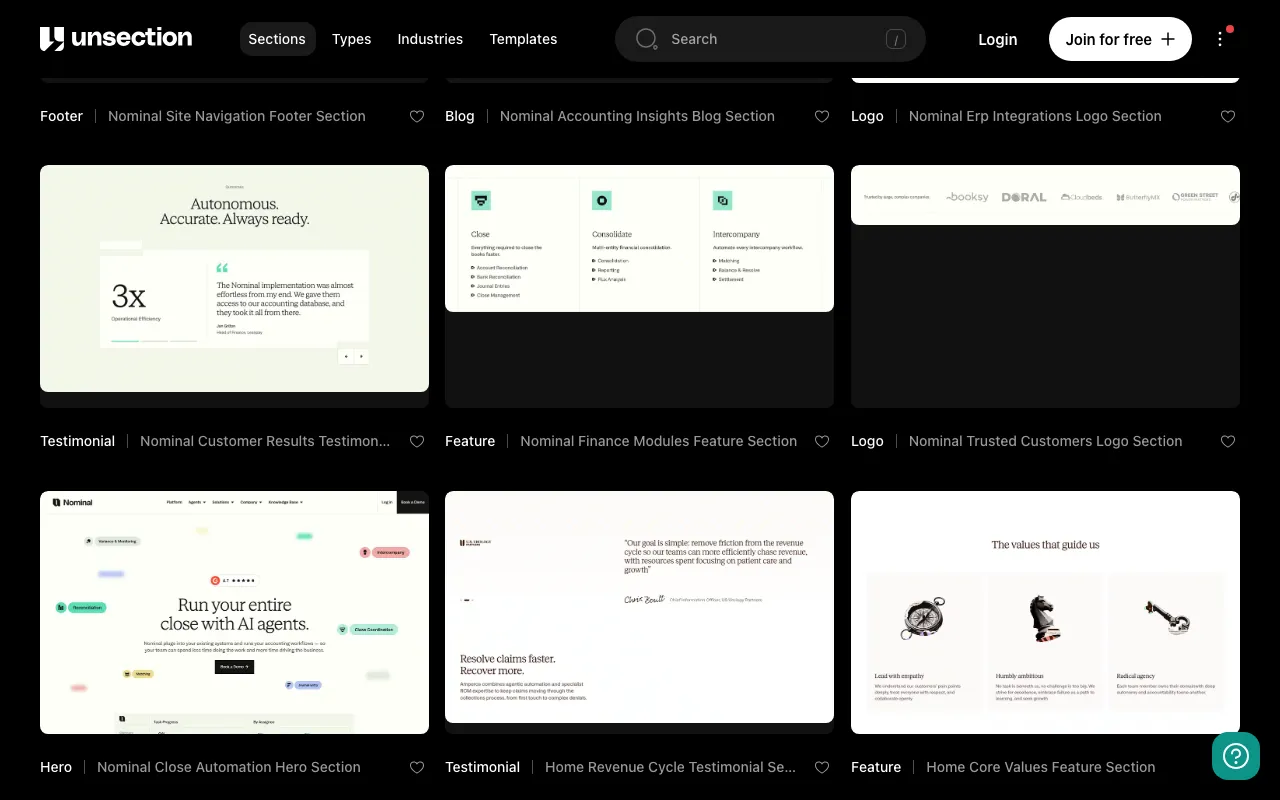Open the help question mark widget

[x=1236, y=756]
